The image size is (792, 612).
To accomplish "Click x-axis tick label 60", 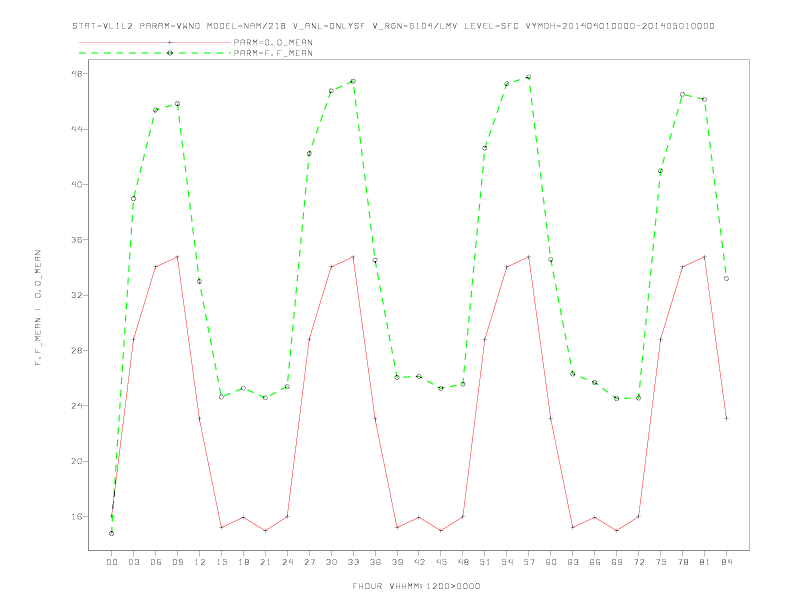I will click(x=551, y=562).
